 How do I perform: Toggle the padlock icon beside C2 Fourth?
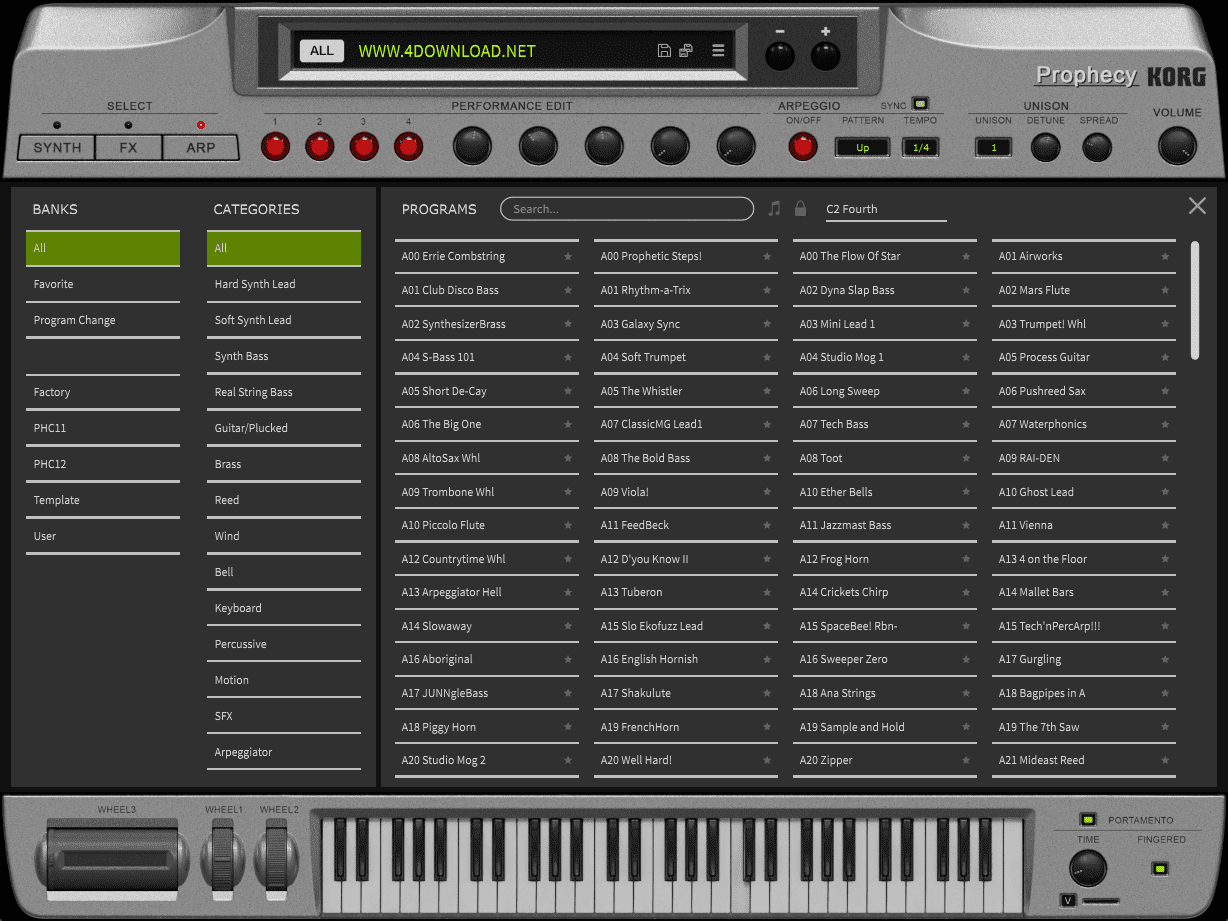point(800,208)
